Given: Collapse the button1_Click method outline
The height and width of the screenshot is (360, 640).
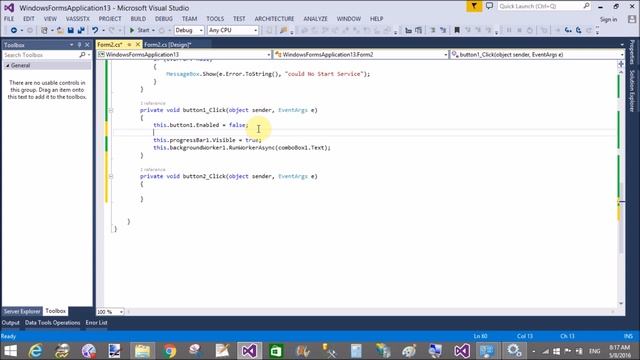Looking at the screenshot, I should coord(111,110).
